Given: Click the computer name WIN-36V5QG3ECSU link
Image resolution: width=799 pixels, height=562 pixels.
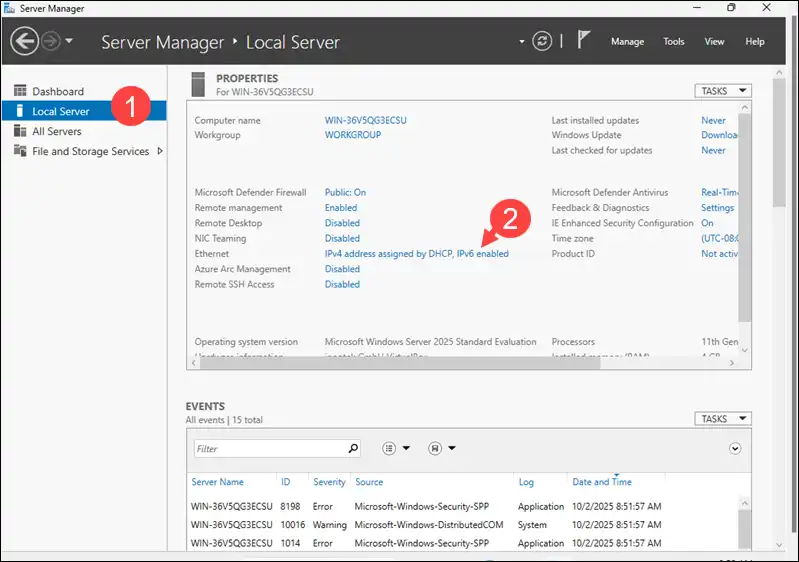Looking at the screenshot, I should (x=365, y=120).
